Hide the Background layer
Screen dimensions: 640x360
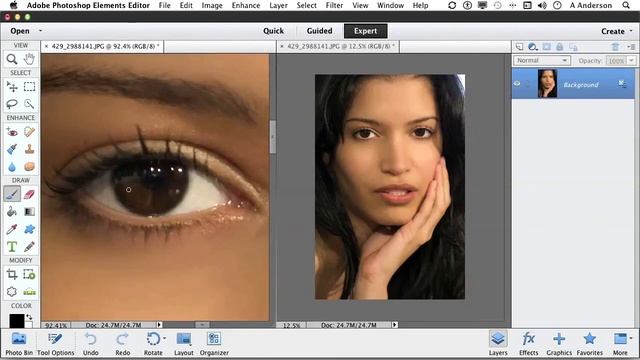(517, 84)
